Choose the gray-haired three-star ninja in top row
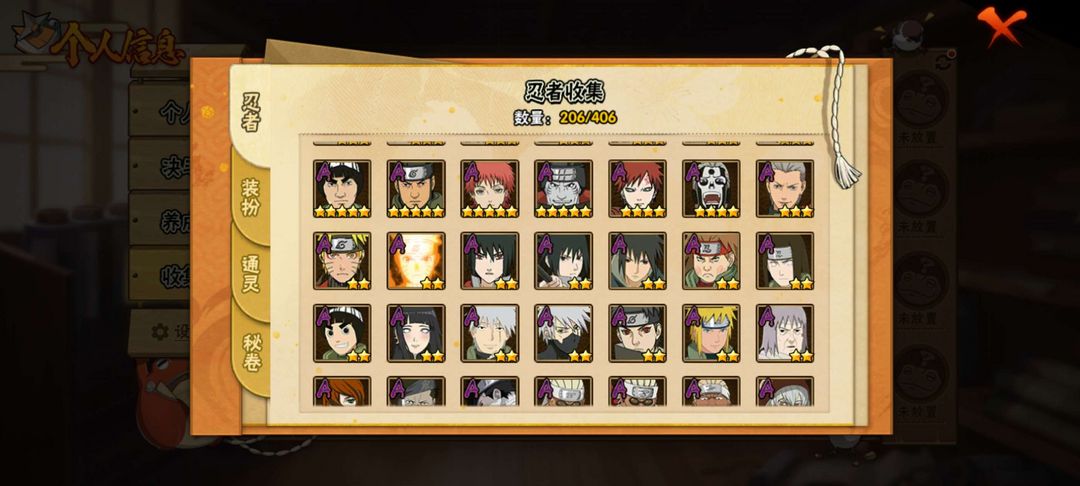 click(785, 189)
